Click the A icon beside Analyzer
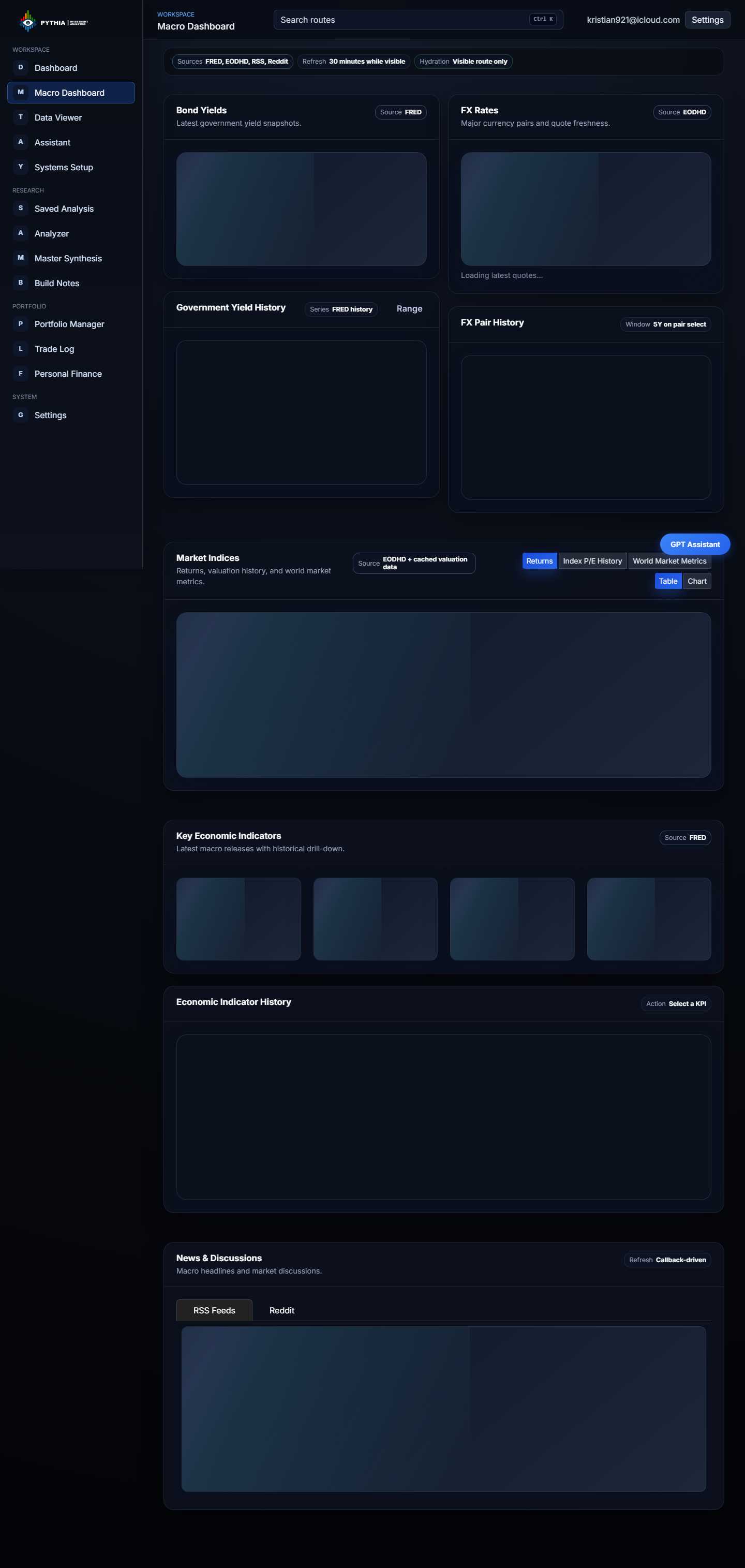Image resolution: width=745 pixels, height=1568 pixels. coord(21,233)
